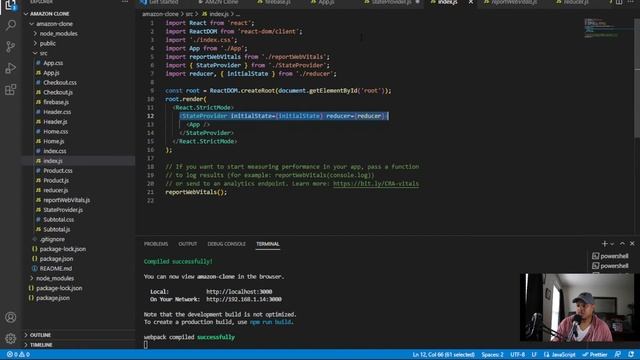This screenshot has width=640, height=360.
Task: Open the PROBLEMS panel tab
Action: (156, 244)
